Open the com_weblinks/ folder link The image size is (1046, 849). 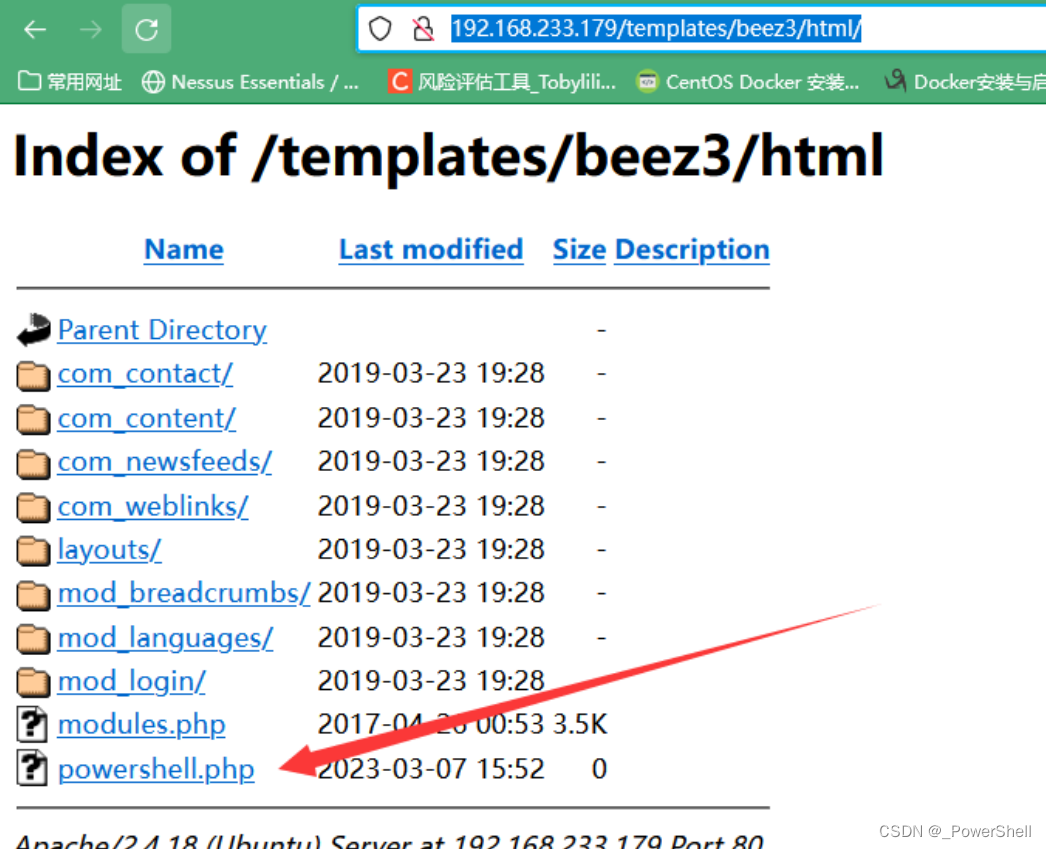153,506
